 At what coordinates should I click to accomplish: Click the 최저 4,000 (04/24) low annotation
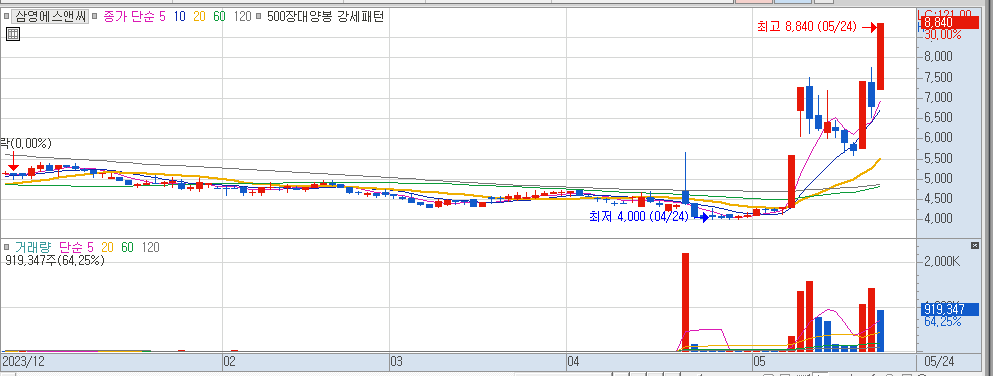click(638, 216)
